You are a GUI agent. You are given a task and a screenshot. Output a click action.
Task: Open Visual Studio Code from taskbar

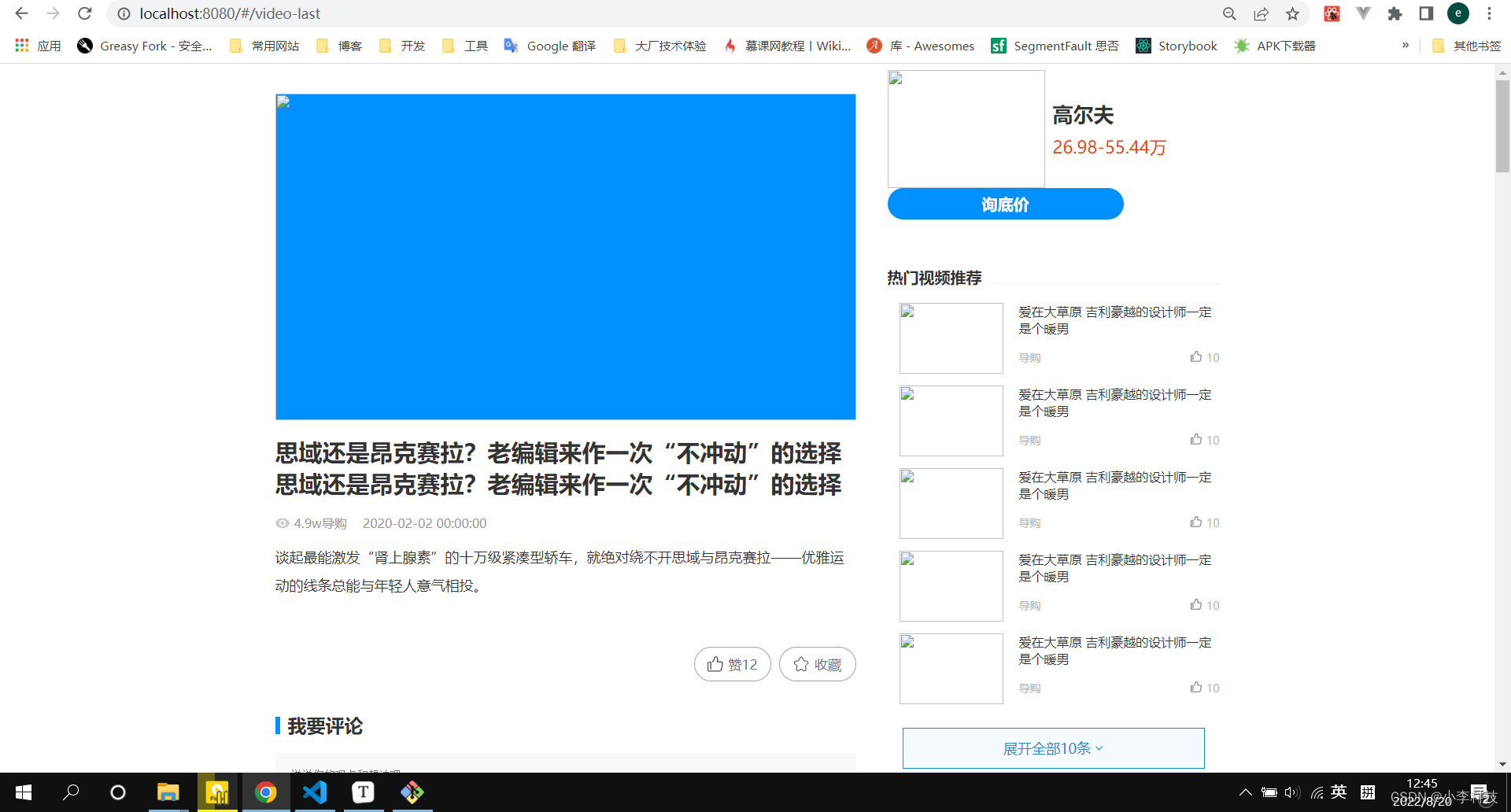pyautogui.click(x=315, y=792)
